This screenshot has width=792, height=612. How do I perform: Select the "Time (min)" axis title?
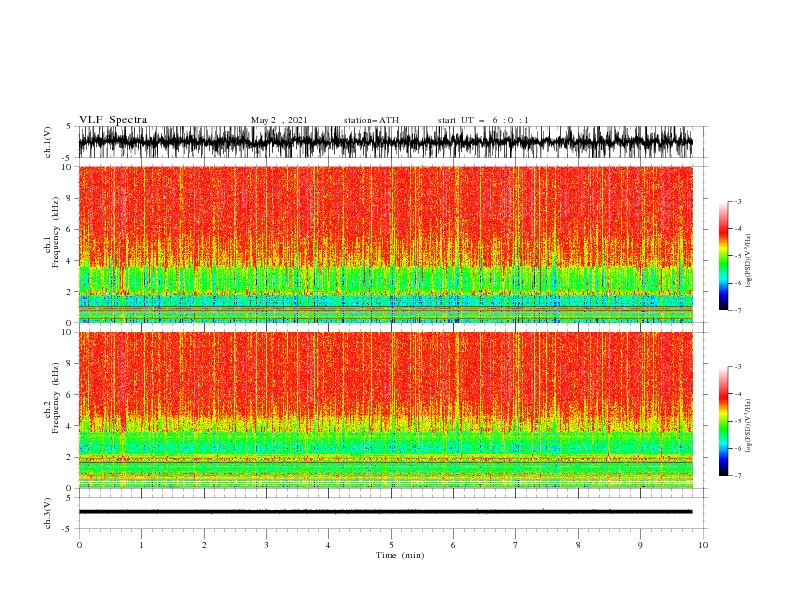(x=400, y=555)
